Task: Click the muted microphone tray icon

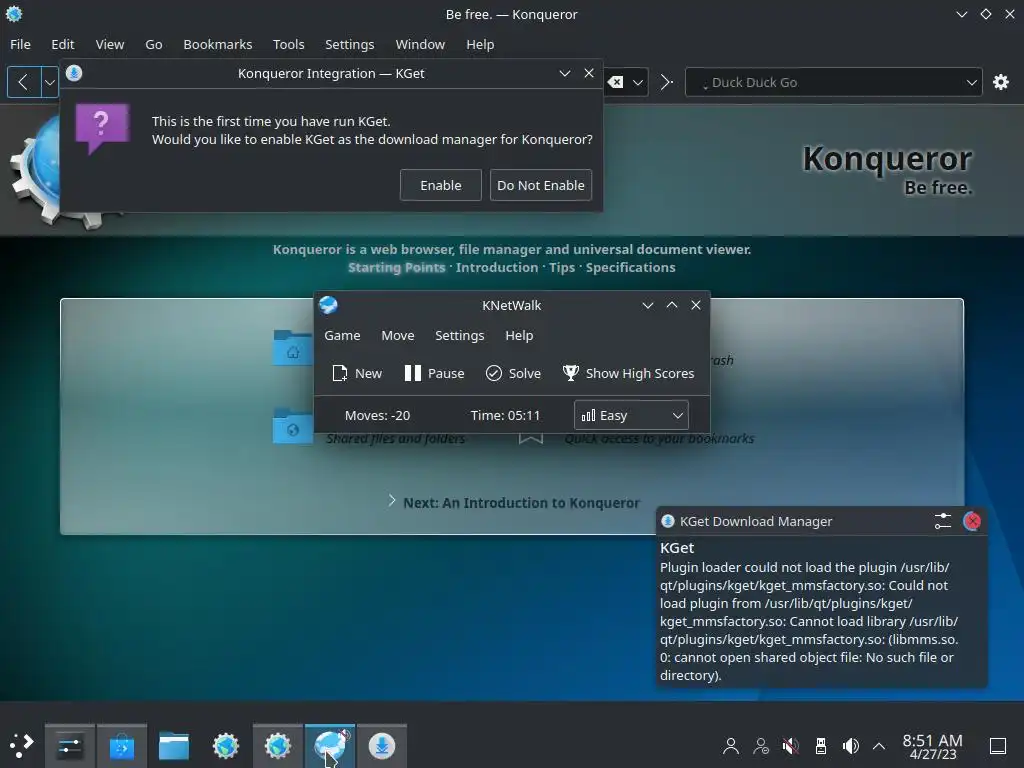Action: (x=791, y=746)
